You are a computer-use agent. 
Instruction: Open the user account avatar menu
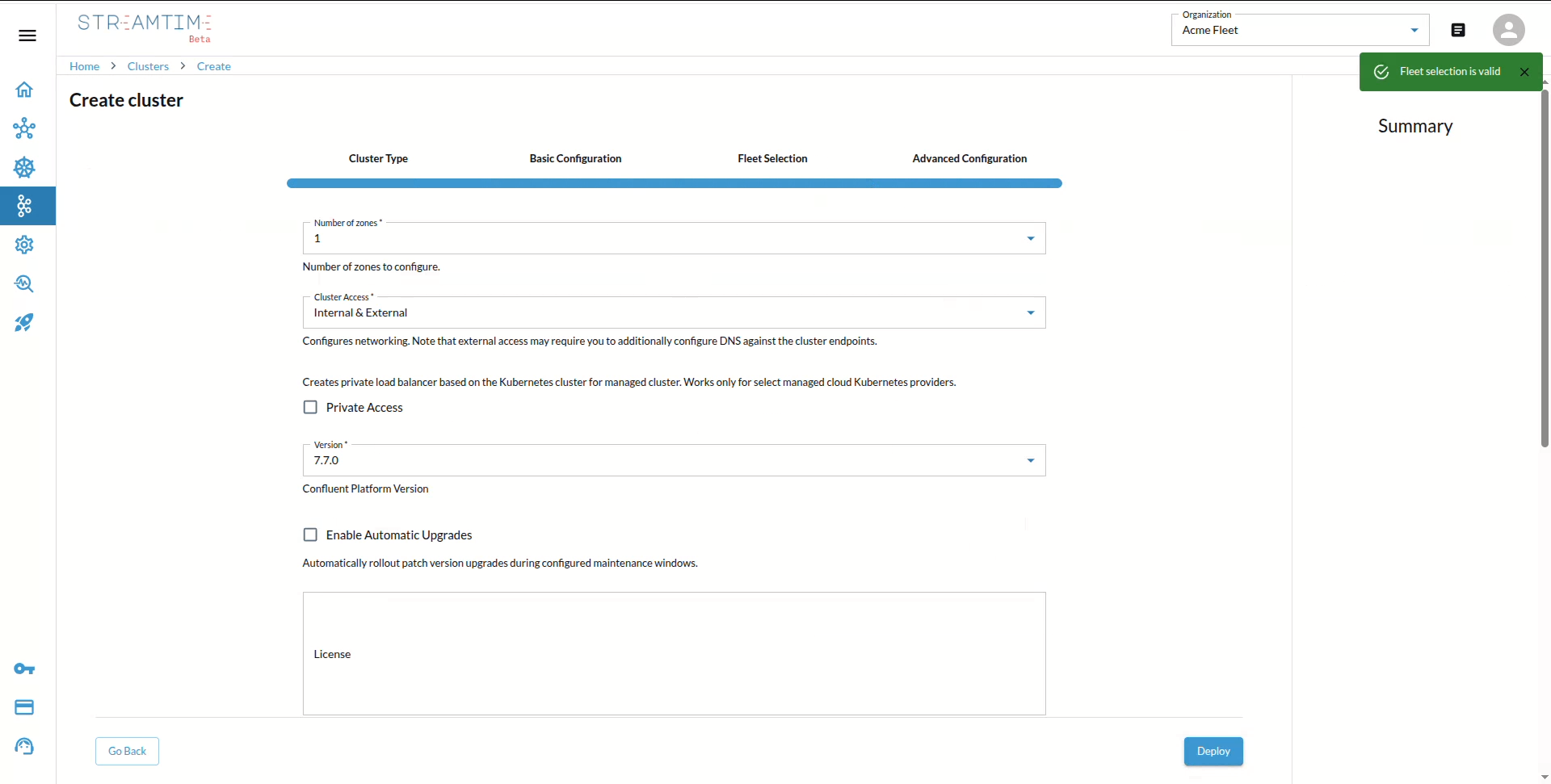tap(1508, 30)
